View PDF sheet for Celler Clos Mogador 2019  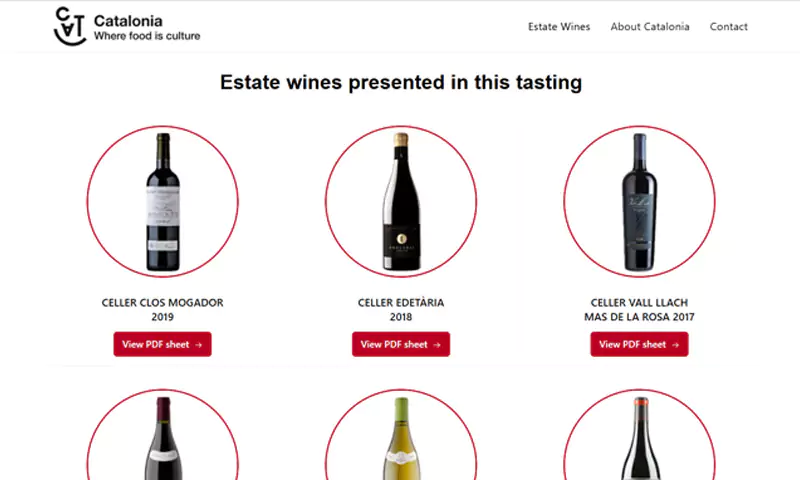click(x=162, y=344)
